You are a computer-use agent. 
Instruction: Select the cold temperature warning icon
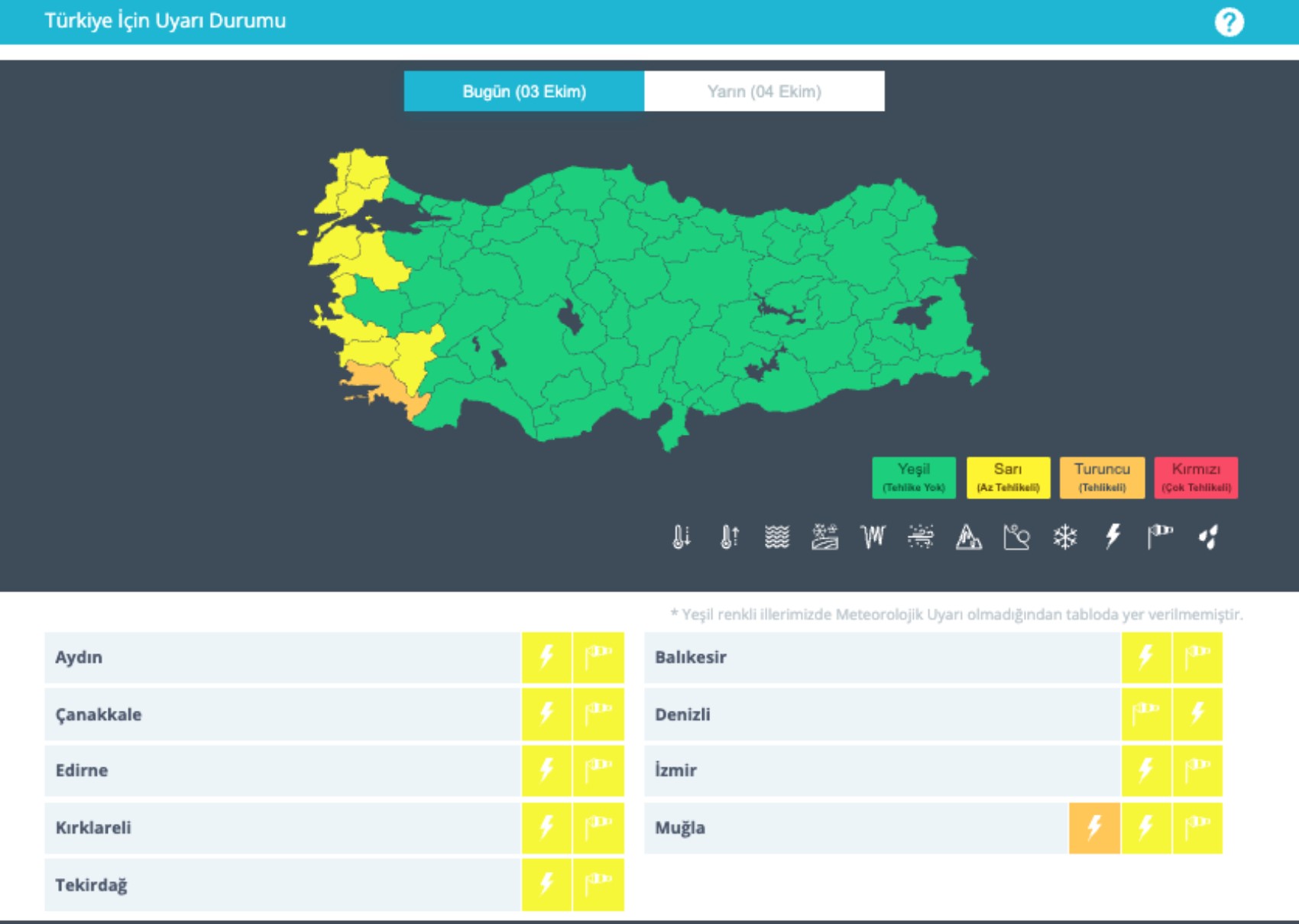tap(681, 537)
